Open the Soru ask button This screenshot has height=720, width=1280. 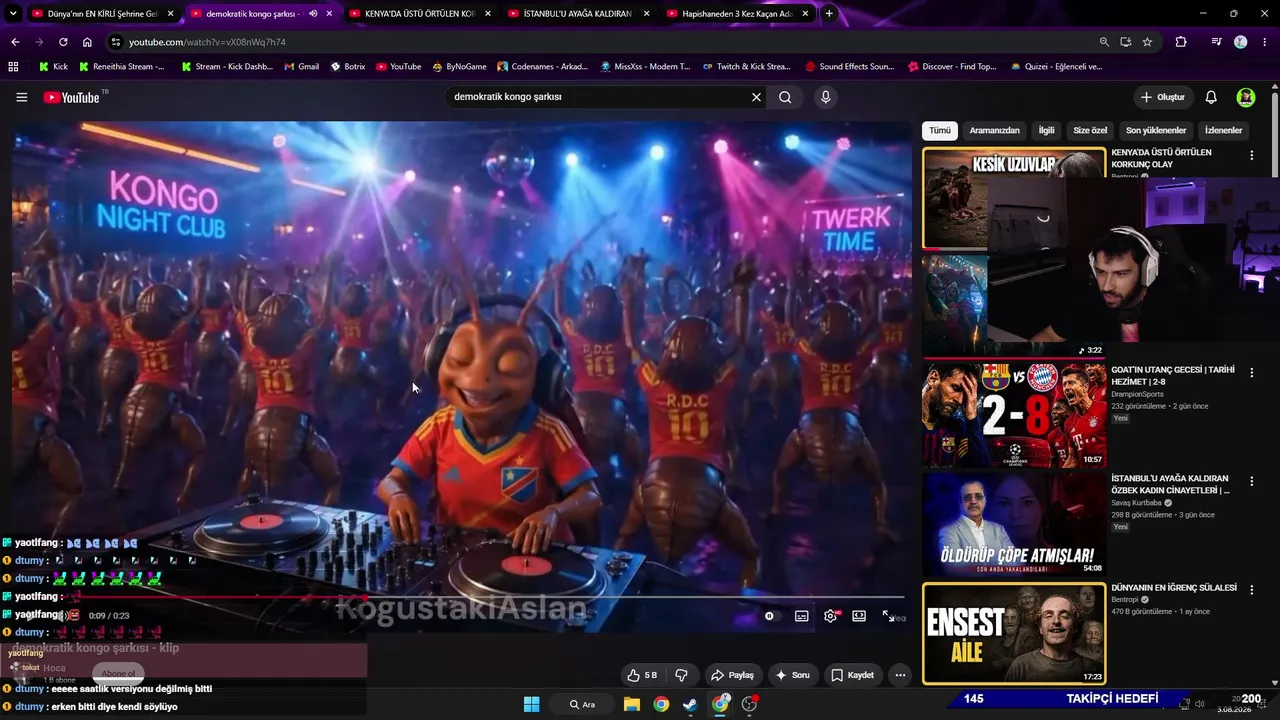coord(792,675)
